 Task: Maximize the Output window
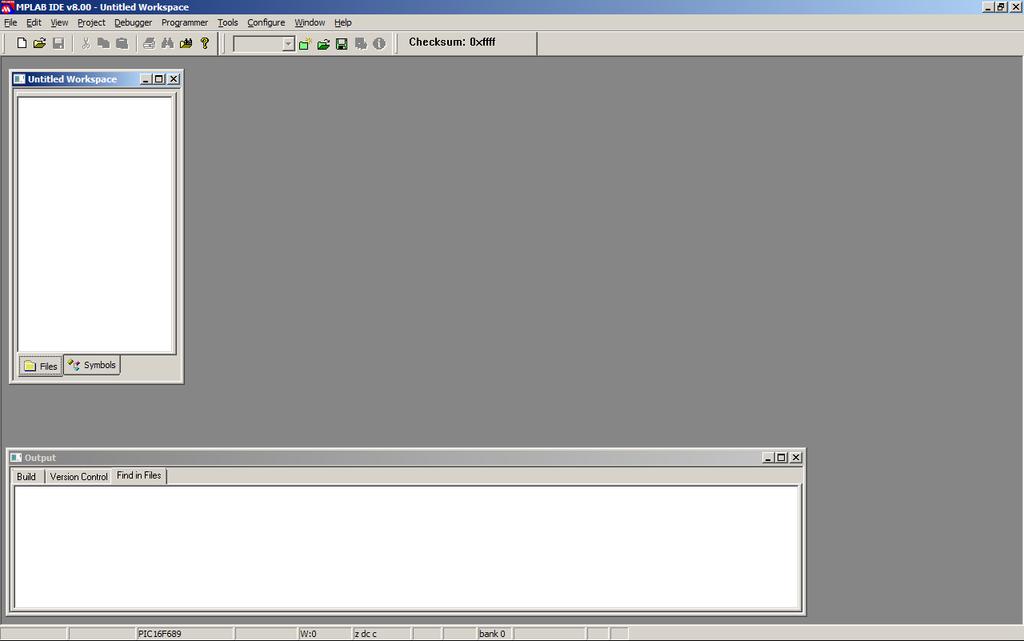click(781, 458)
